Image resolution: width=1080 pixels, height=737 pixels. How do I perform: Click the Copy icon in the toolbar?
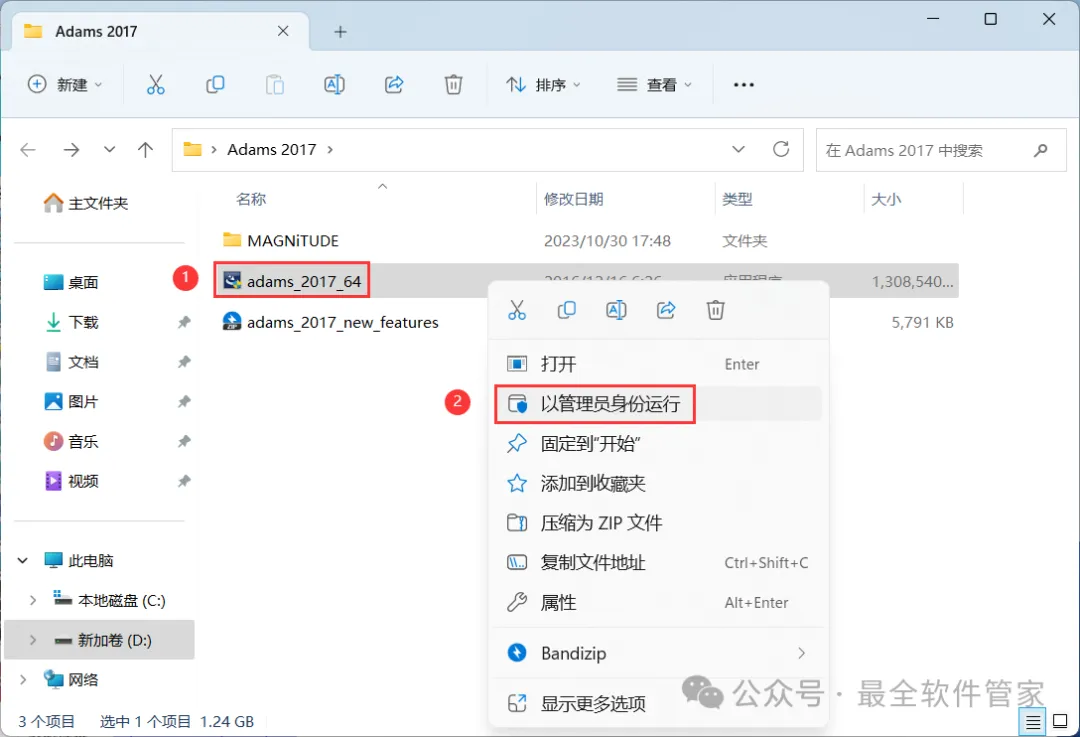[x=215, y=85]
